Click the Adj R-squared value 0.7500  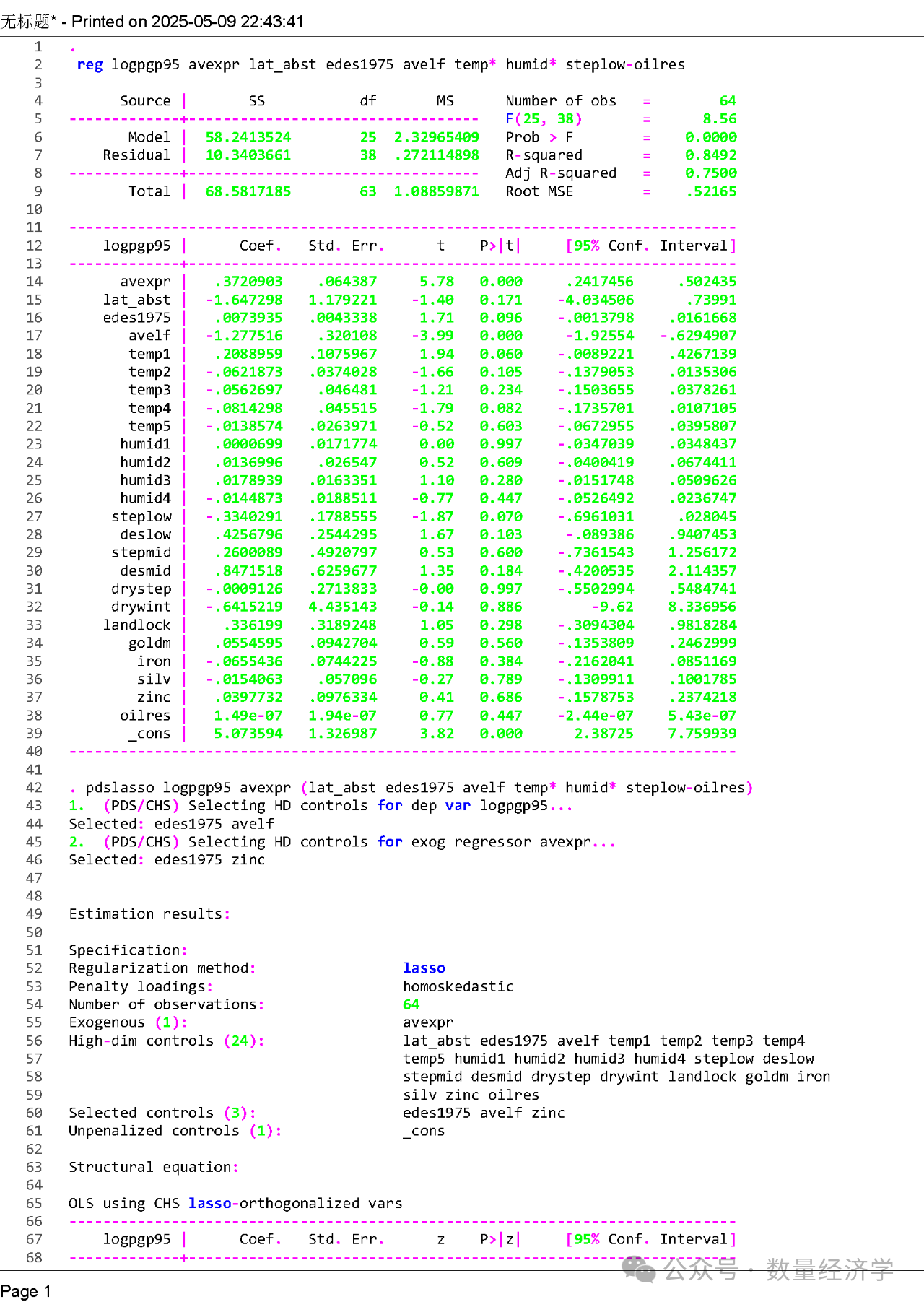pos(711,173)
